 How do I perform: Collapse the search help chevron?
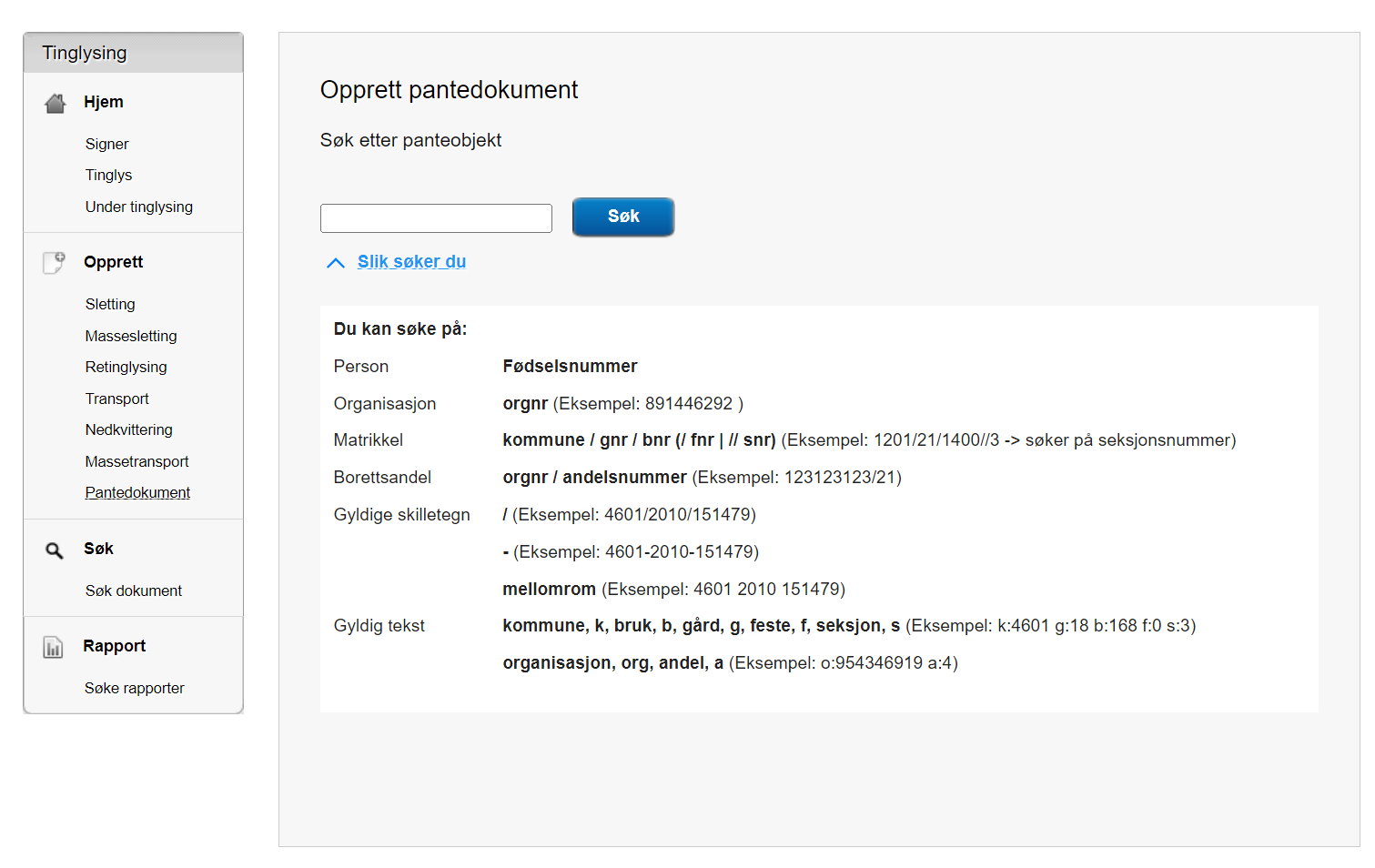tap(336, 263)
